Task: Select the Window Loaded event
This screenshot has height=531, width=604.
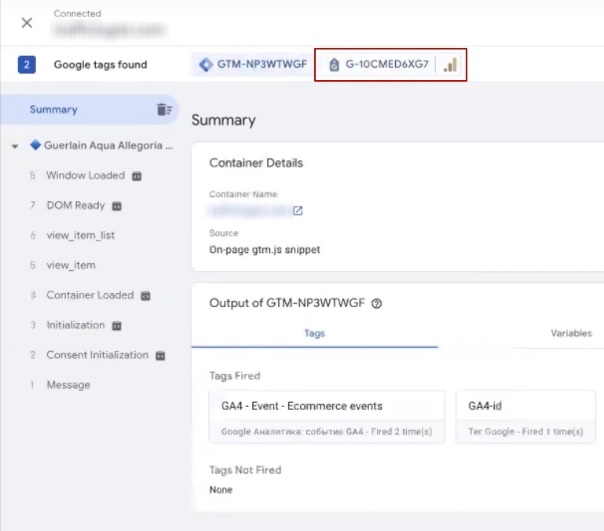Action: point(85,176)
